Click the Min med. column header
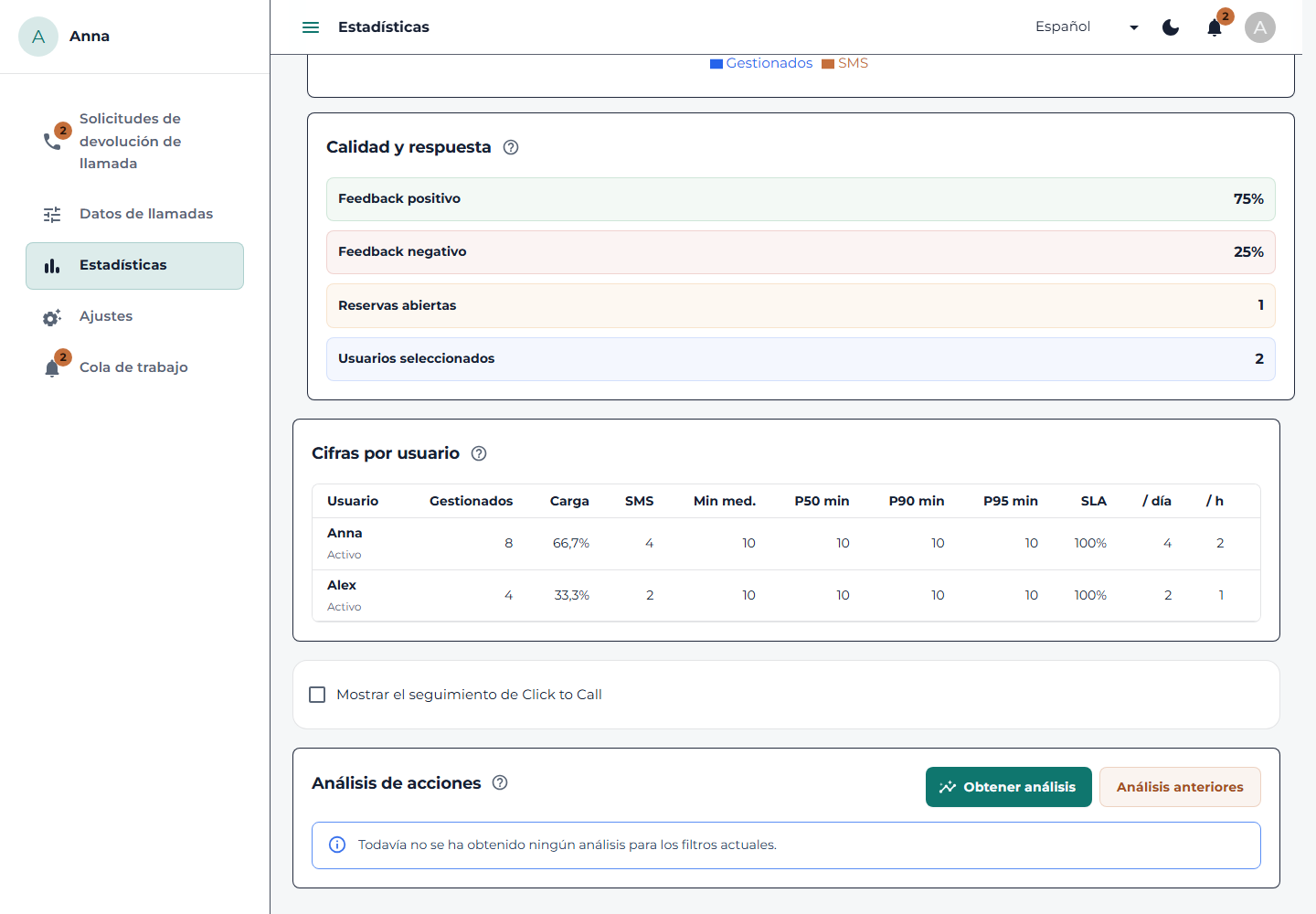 (725, 501)
